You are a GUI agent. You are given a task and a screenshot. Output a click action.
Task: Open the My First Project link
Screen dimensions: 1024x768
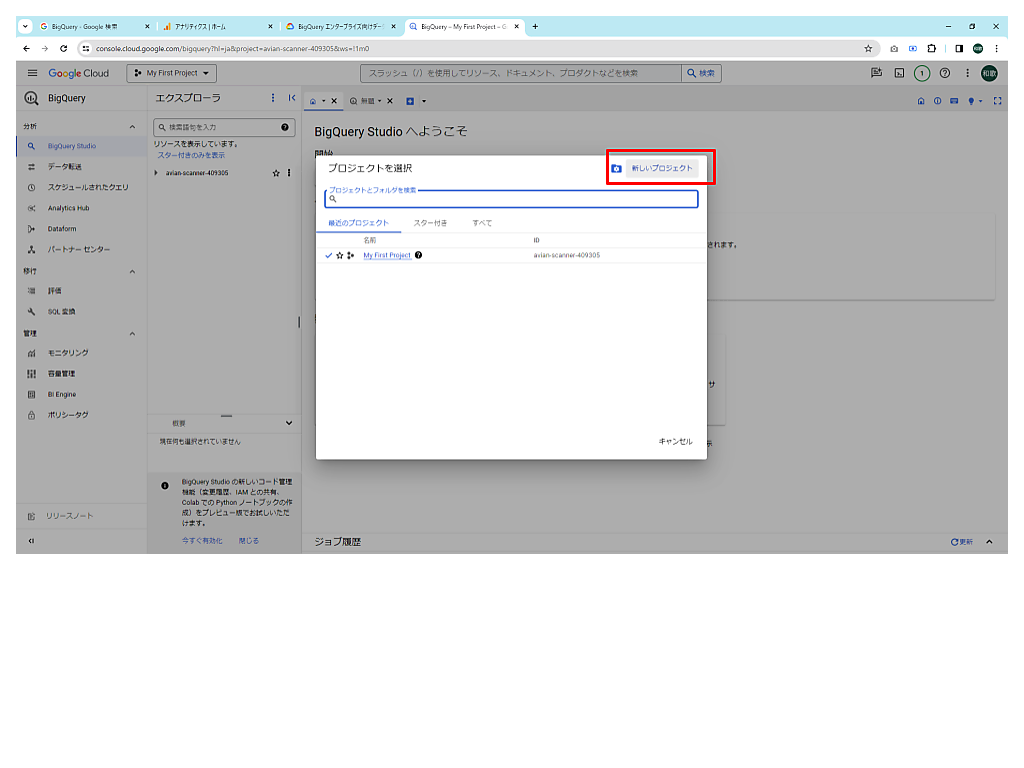point(386,256)
